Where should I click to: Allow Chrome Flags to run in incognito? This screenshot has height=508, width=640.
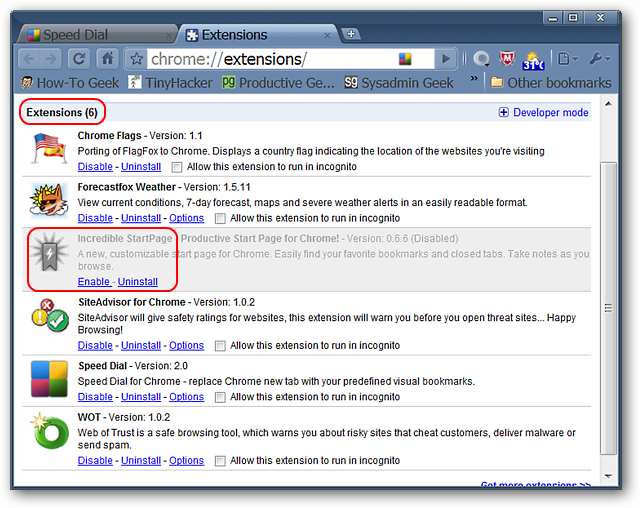coord(177,167)
